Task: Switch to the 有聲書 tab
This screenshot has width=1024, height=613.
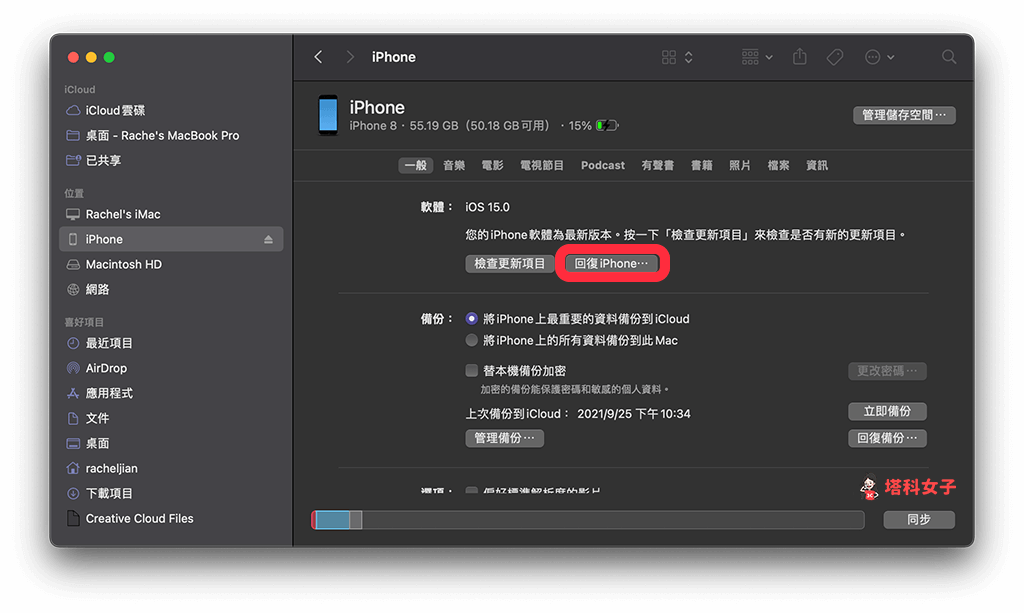Action: [x=658, y=166]
